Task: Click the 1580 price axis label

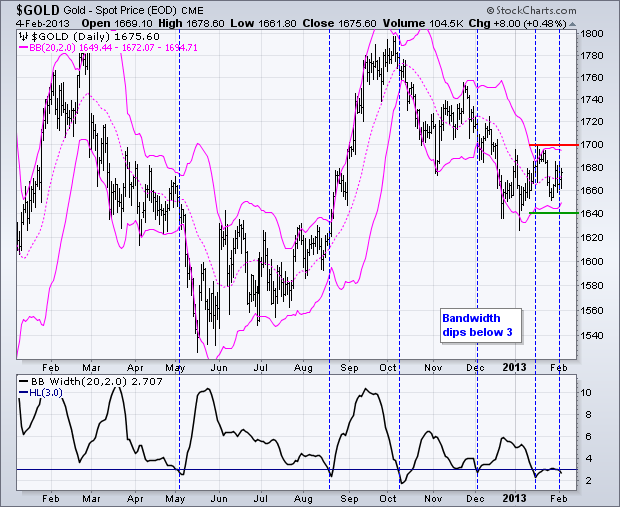Action: pyautogui.click(x=592, y=286)
